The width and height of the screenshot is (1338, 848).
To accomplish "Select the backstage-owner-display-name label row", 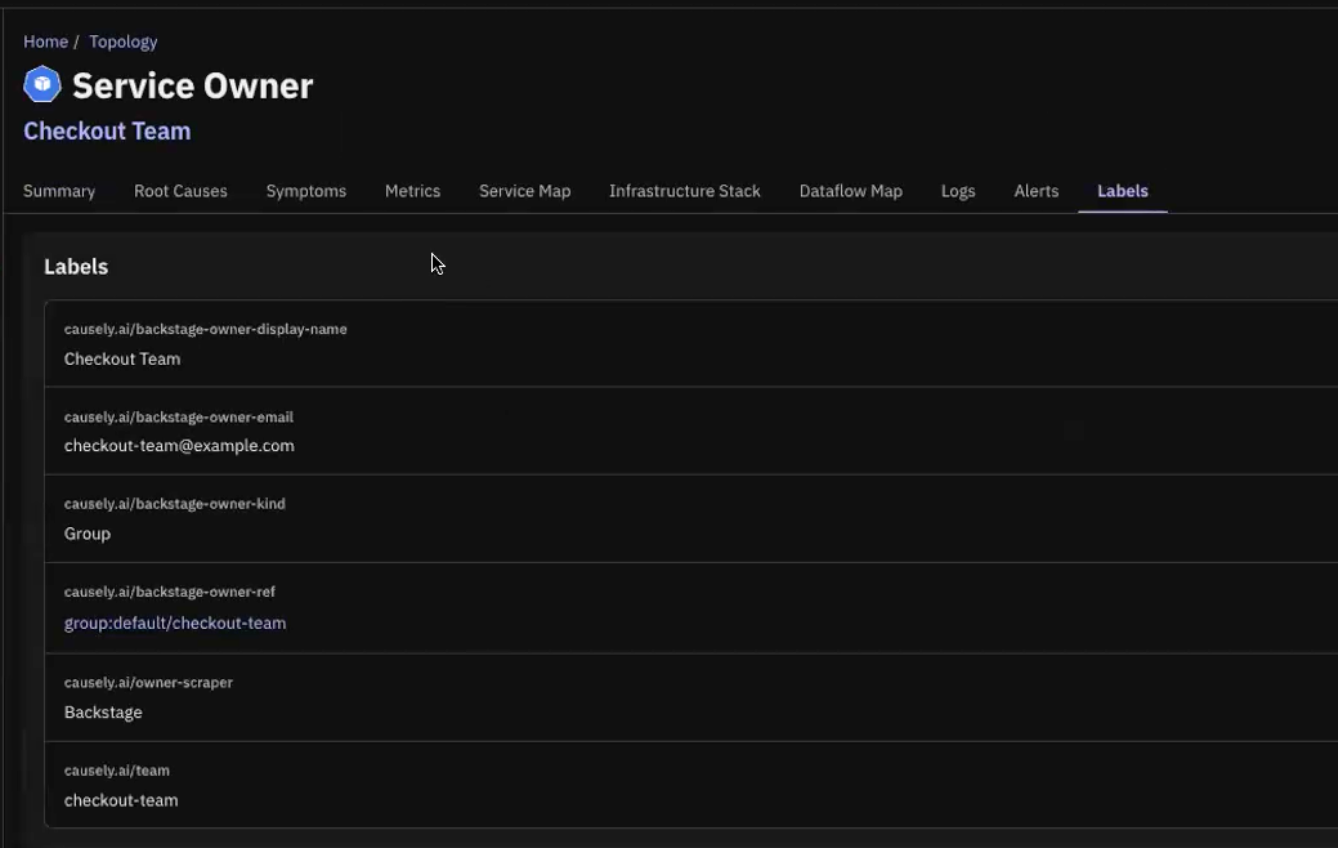I will (690, 344).
